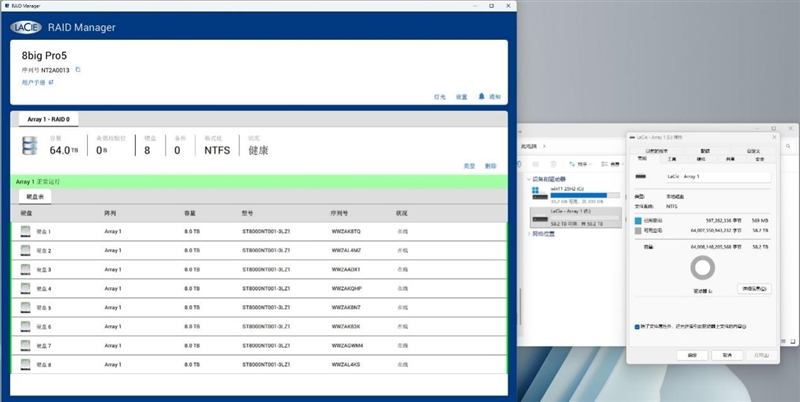Select the LaCie - Array 1 drive entry in Explorer

(576, 217)
